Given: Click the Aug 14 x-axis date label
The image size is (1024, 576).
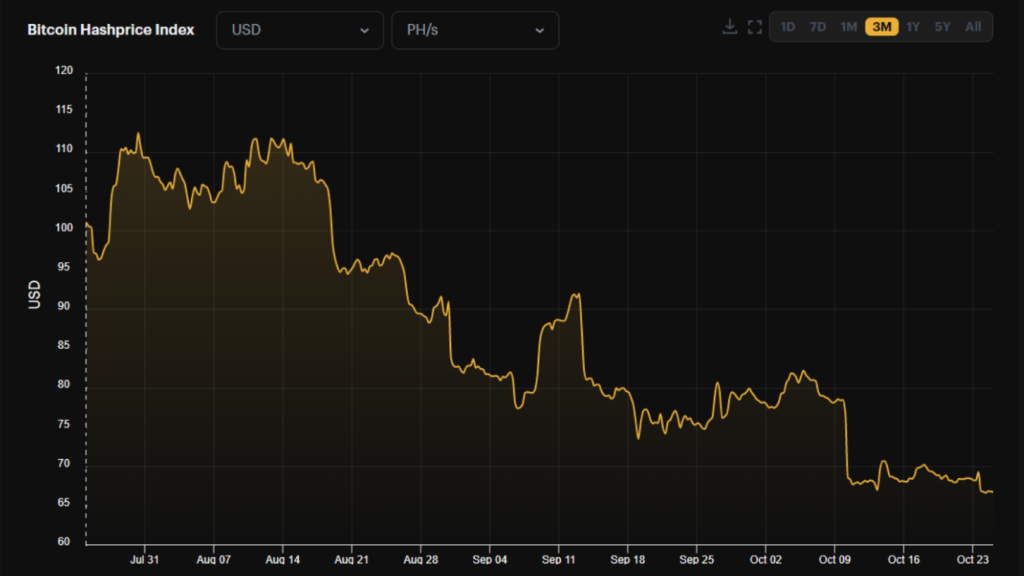Looking at the screenshot, I should pos(283,561).
